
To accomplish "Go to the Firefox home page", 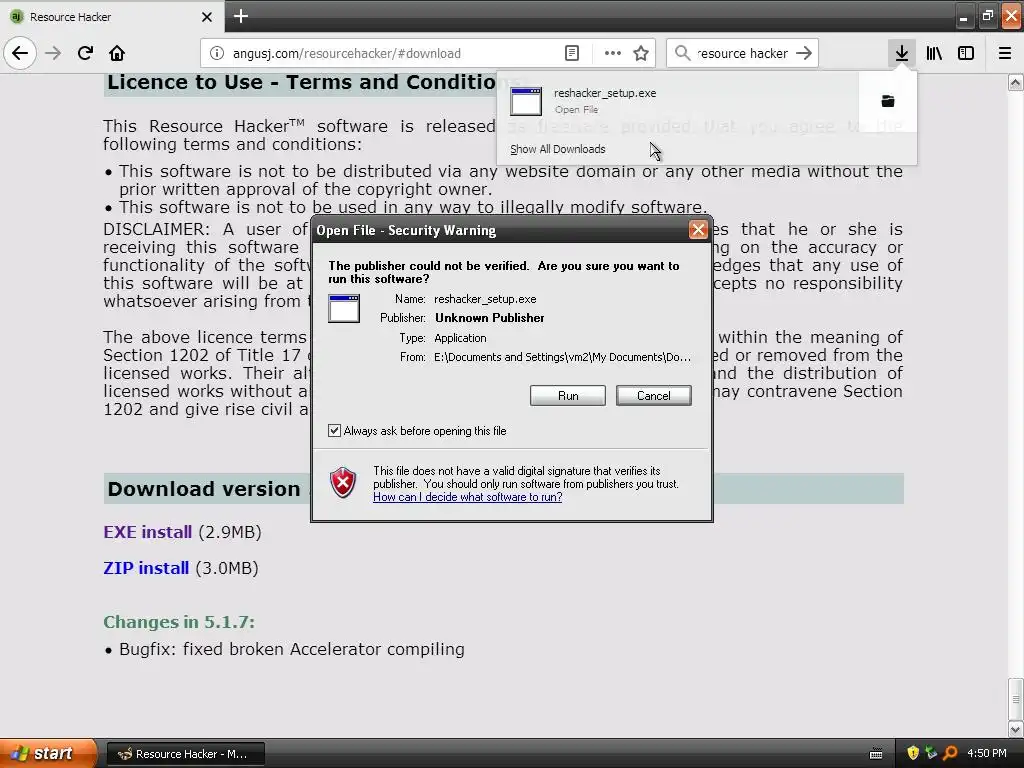I will tap(117, 53).
